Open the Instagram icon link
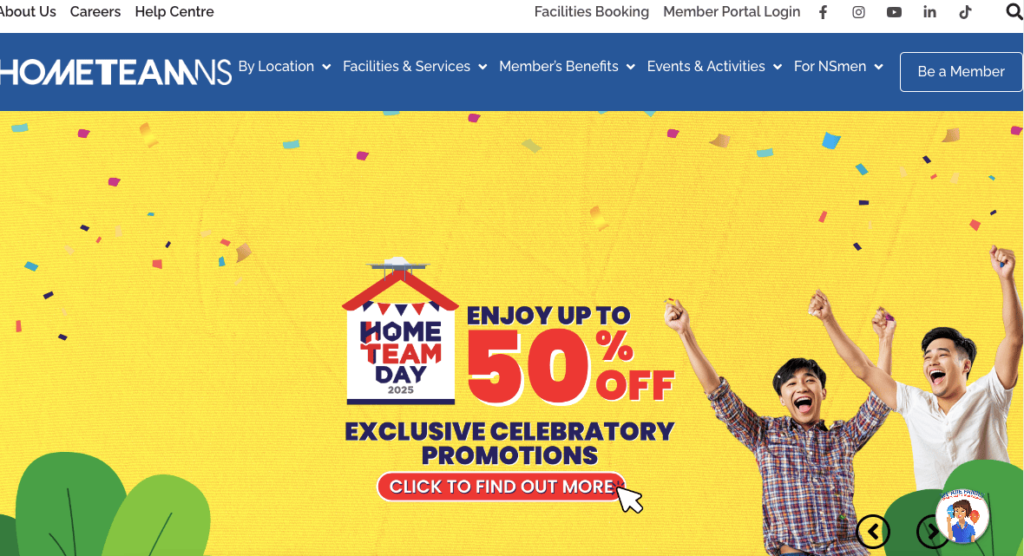1024x556 pixels. (x=858, y=12)
